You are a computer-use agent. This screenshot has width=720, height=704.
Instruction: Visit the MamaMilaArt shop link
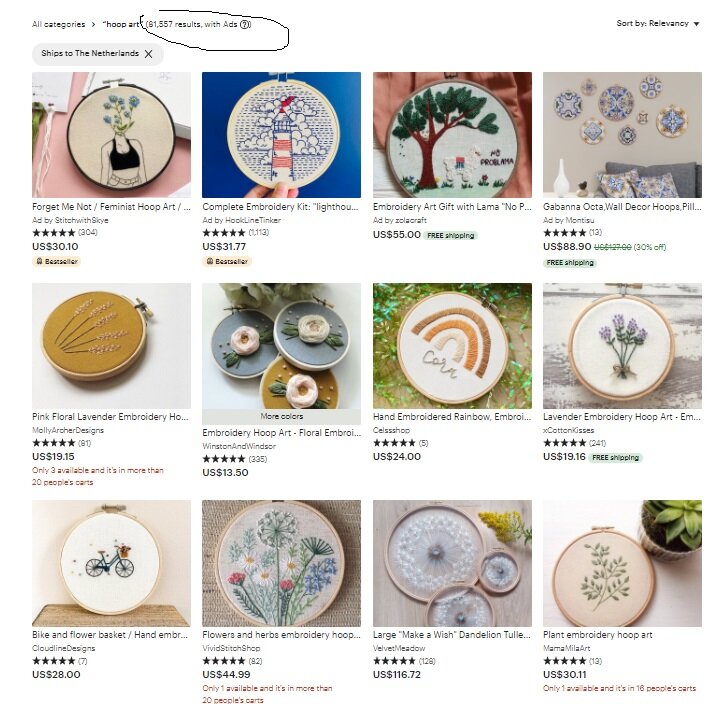coord(567,648)
